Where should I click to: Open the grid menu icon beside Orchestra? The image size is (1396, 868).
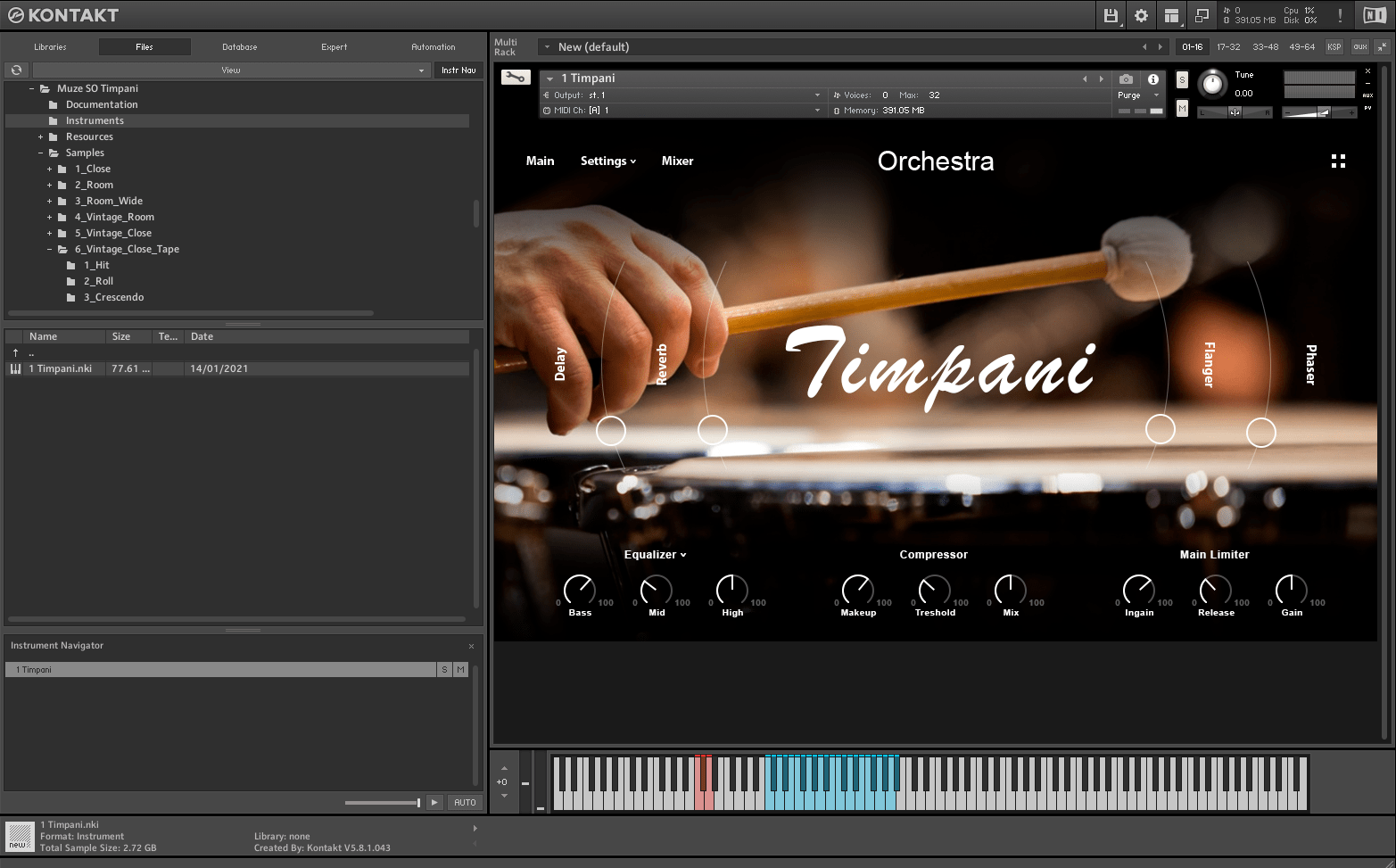(1338, 161)
